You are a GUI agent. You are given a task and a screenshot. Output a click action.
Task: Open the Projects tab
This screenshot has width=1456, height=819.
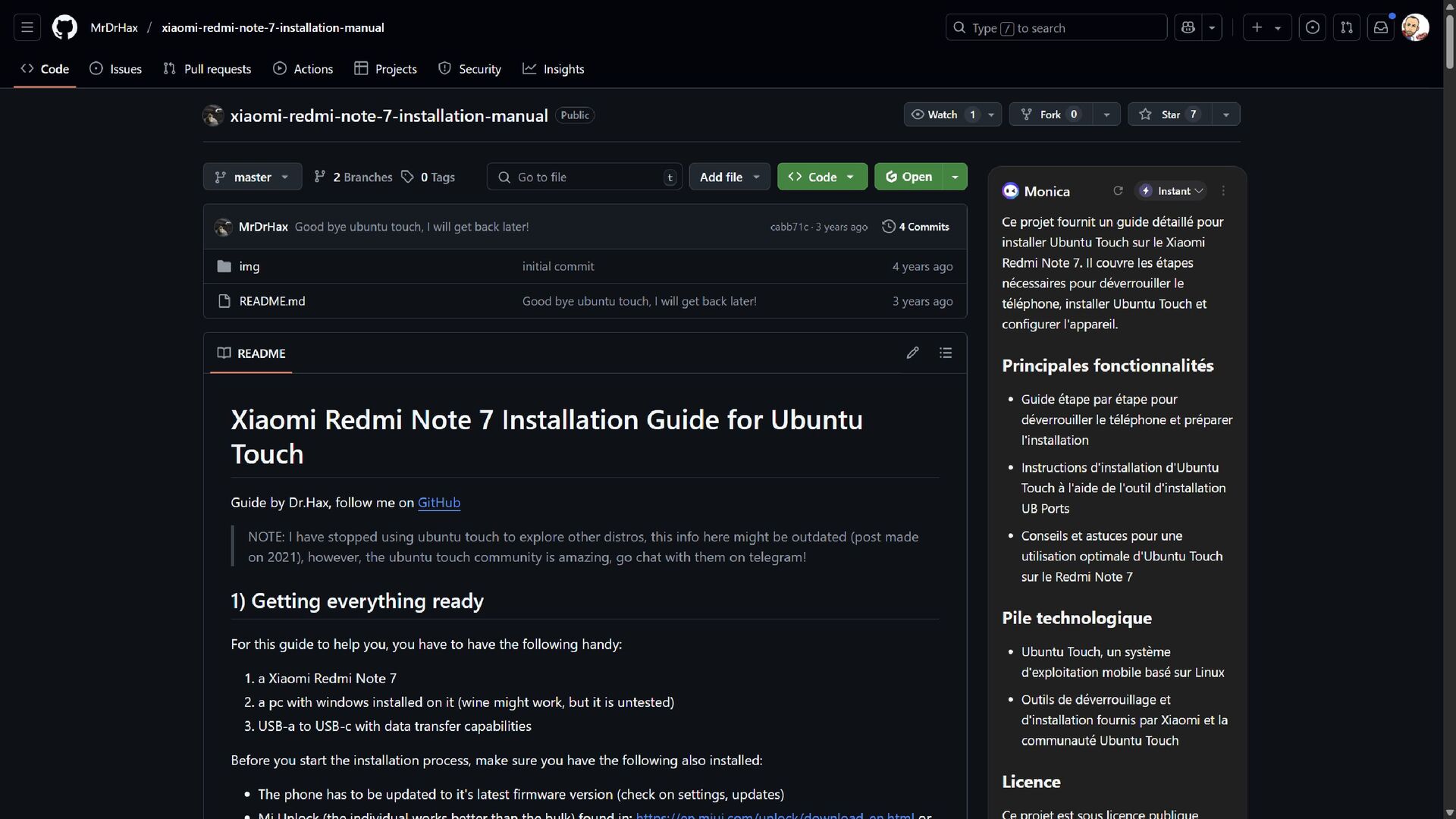[x=385, y=69]
